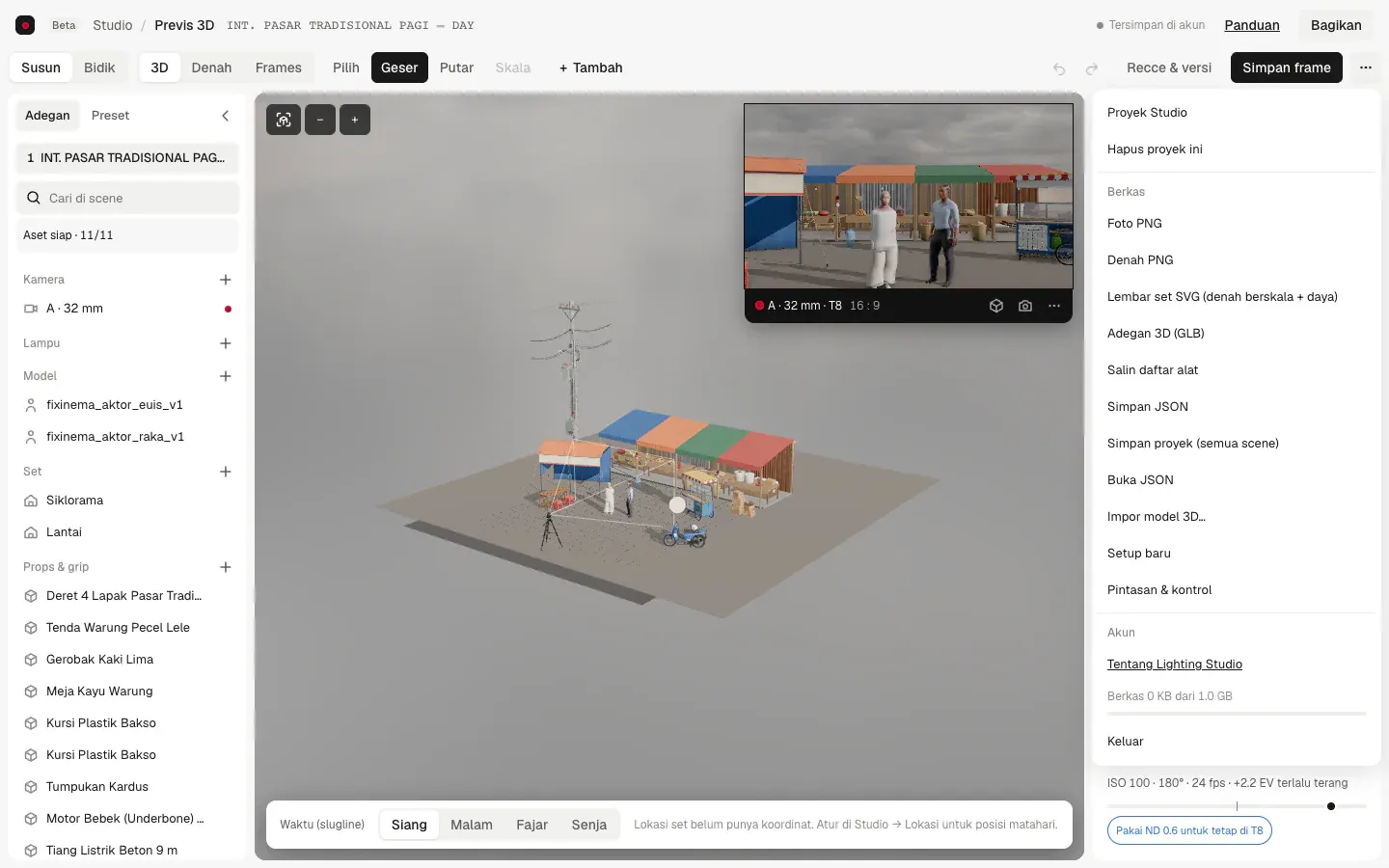Add a new Set item with the plus icon
Viewport: 1389px width, 868px height.
coord(226,472)
